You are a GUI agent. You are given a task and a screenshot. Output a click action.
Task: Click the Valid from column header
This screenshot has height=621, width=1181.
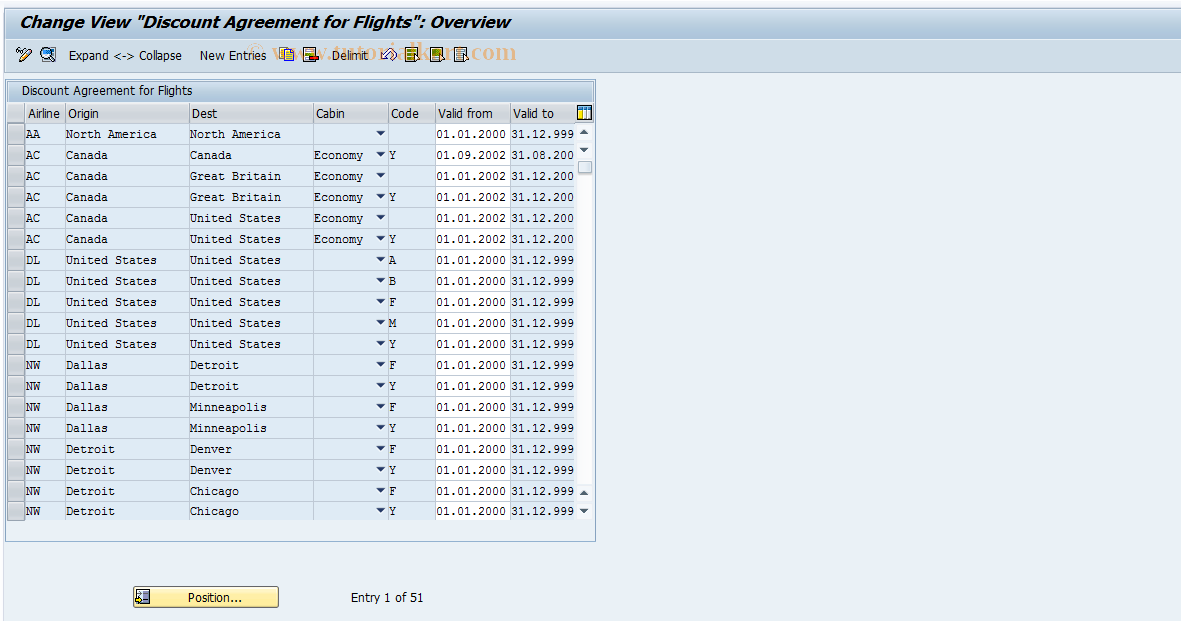coord(472,113)
